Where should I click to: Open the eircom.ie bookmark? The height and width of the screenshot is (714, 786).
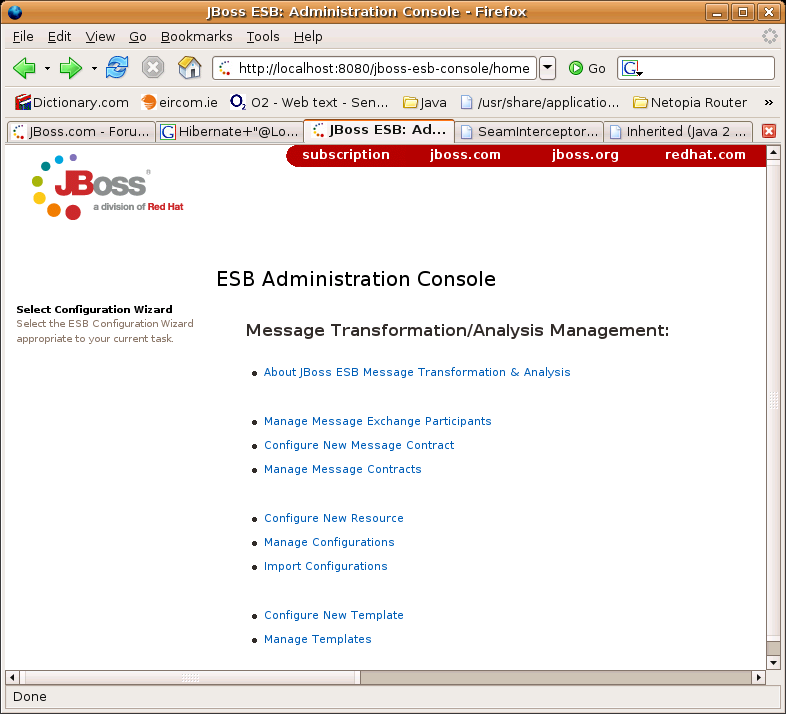(x=179, y=102)
